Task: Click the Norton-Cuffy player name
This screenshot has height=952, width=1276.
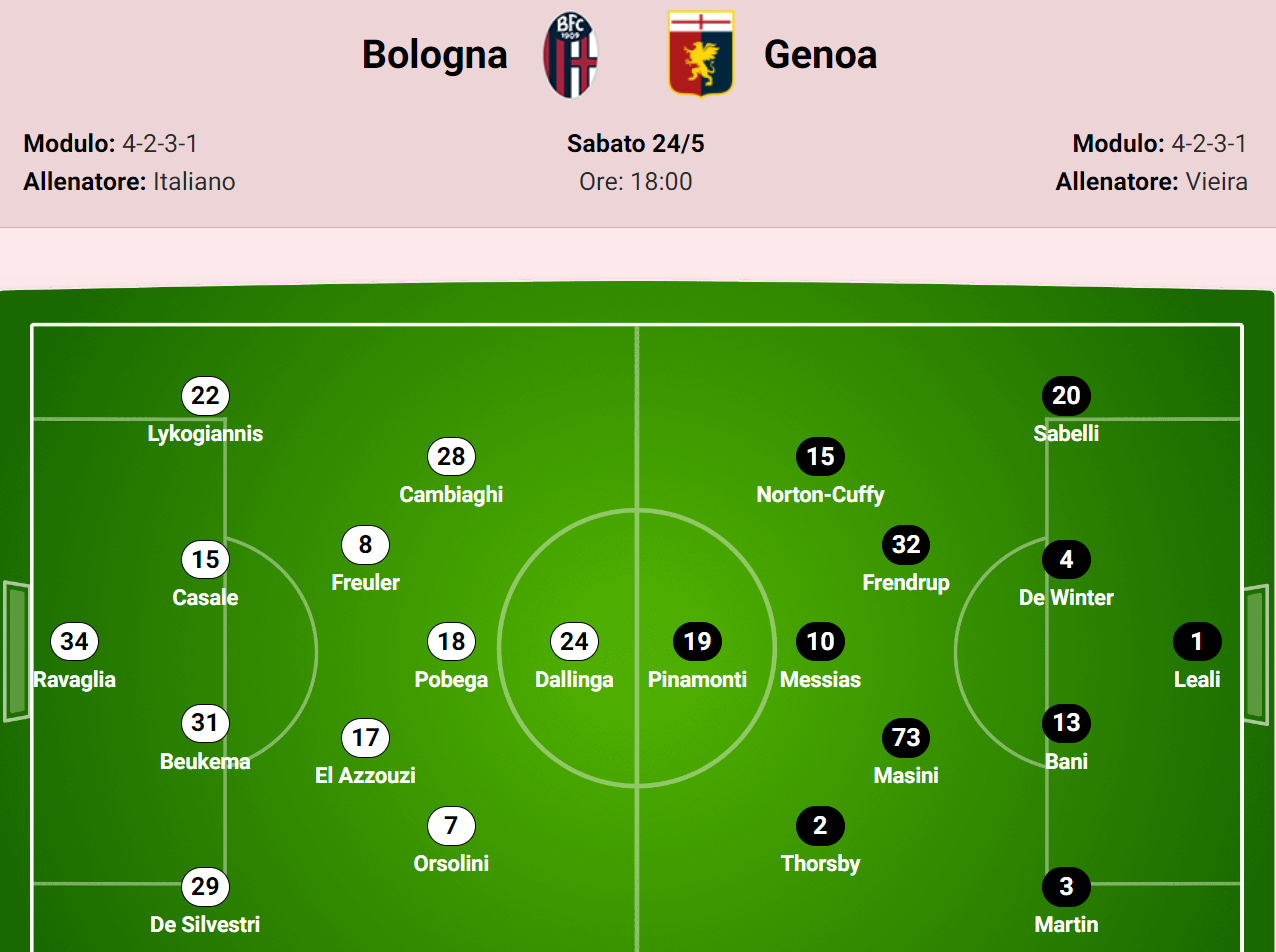Action: coord(820,494)
